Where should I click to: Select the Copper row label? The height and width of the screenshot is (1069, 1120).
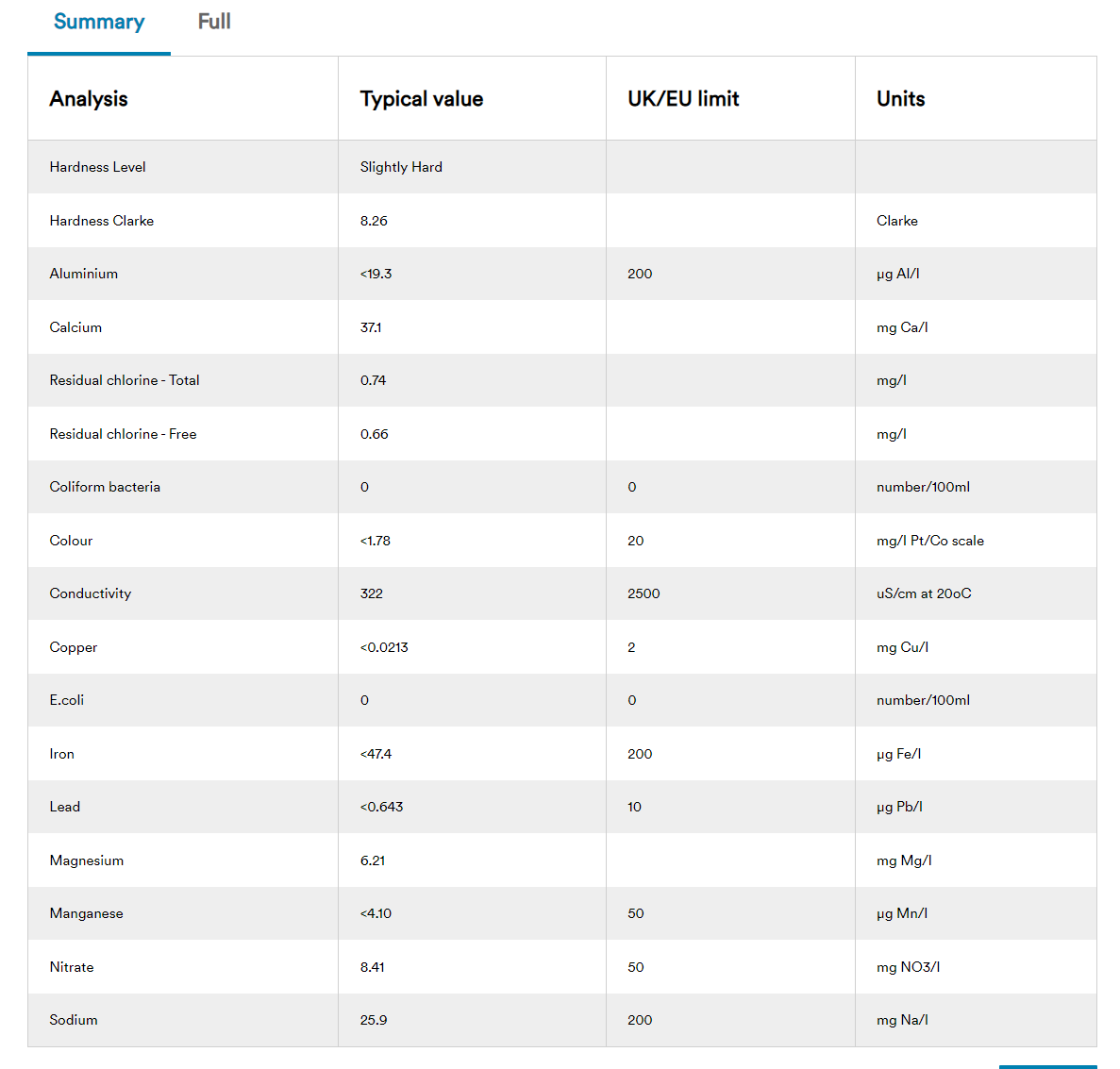tap(74, 647)
